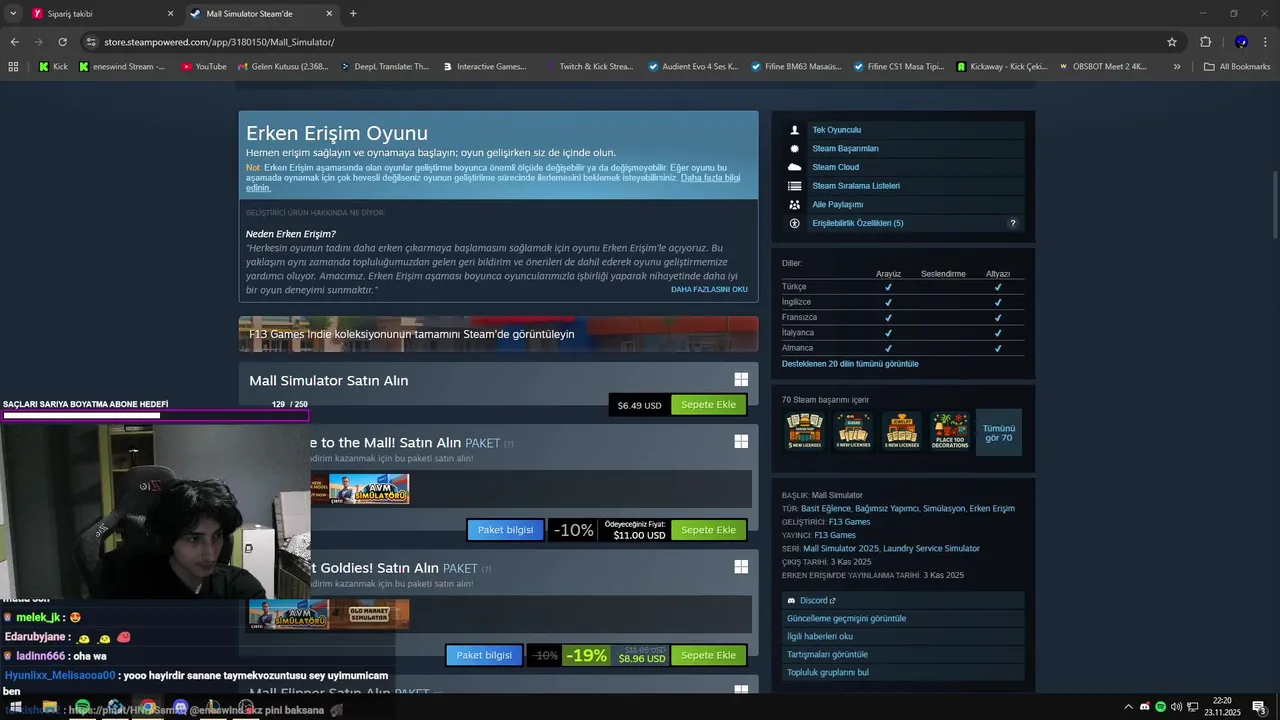Viewport: 1280px width, 720px height.
Task: Open Güncelleme geçmişini görüntüle link
Action: coord(846,618)
